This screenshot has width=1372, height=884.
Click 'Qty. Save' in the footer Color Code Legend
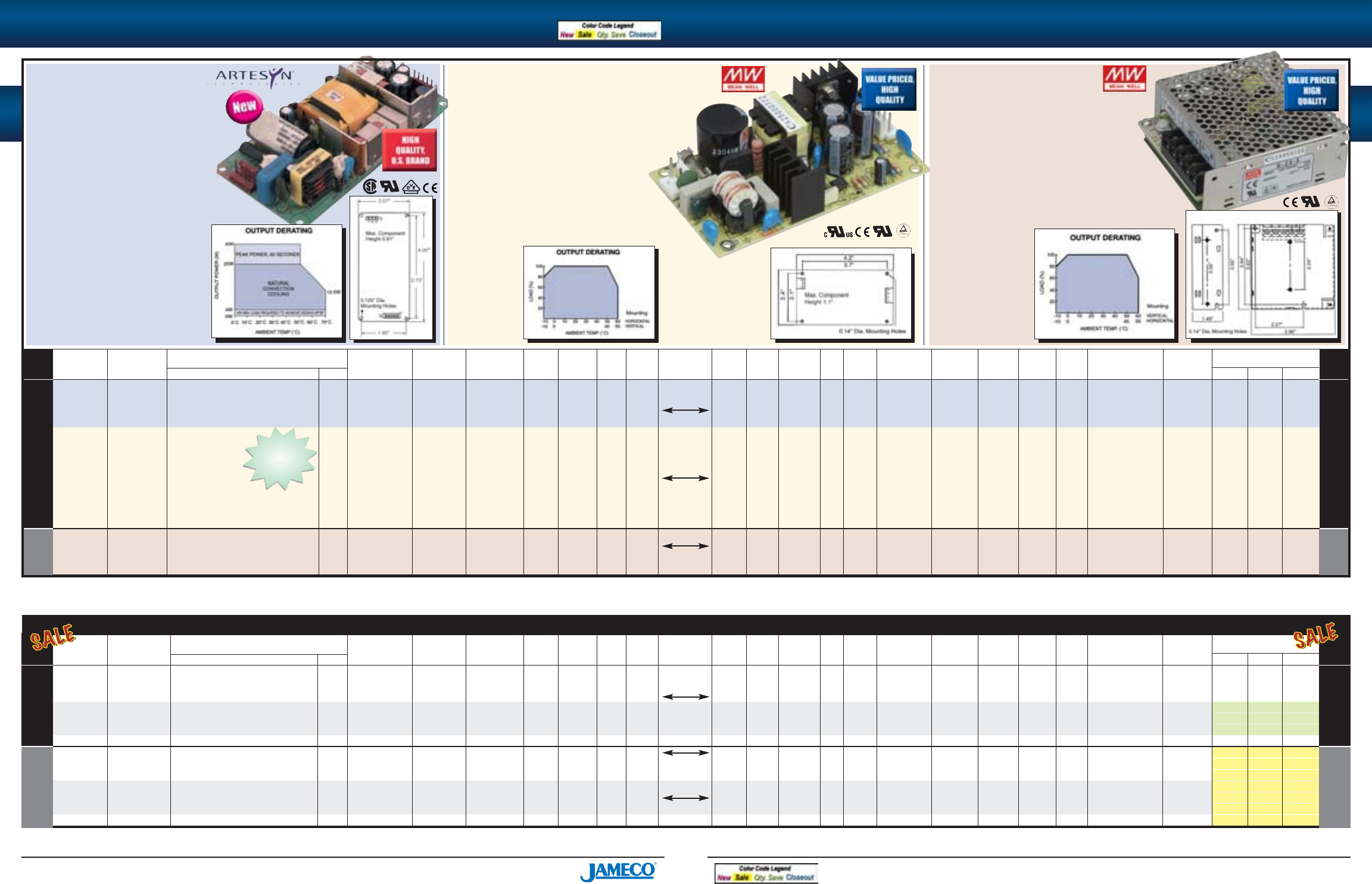click(768, 877)
